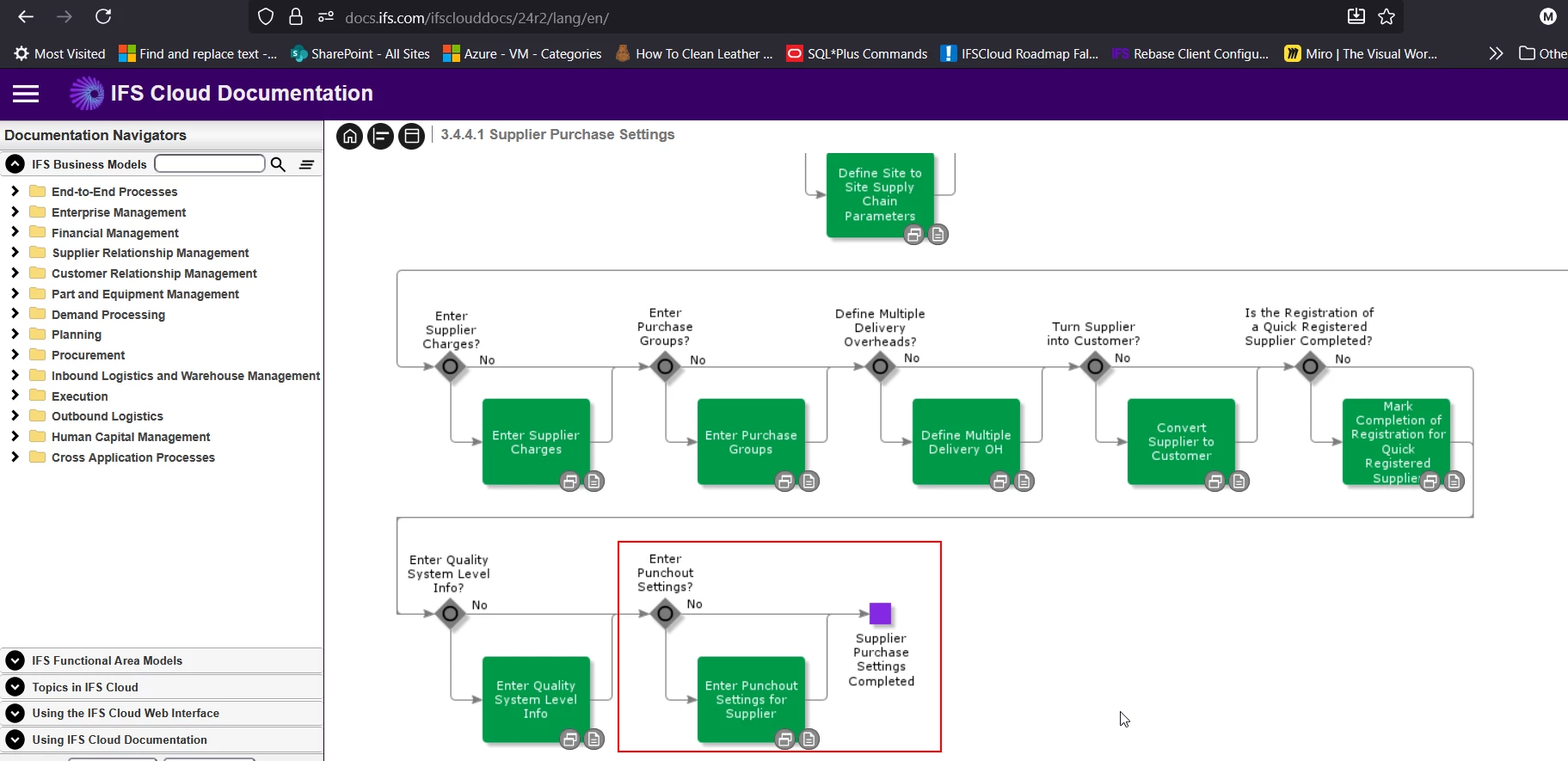Select Outbound Logistics tree item

point(108,416)
